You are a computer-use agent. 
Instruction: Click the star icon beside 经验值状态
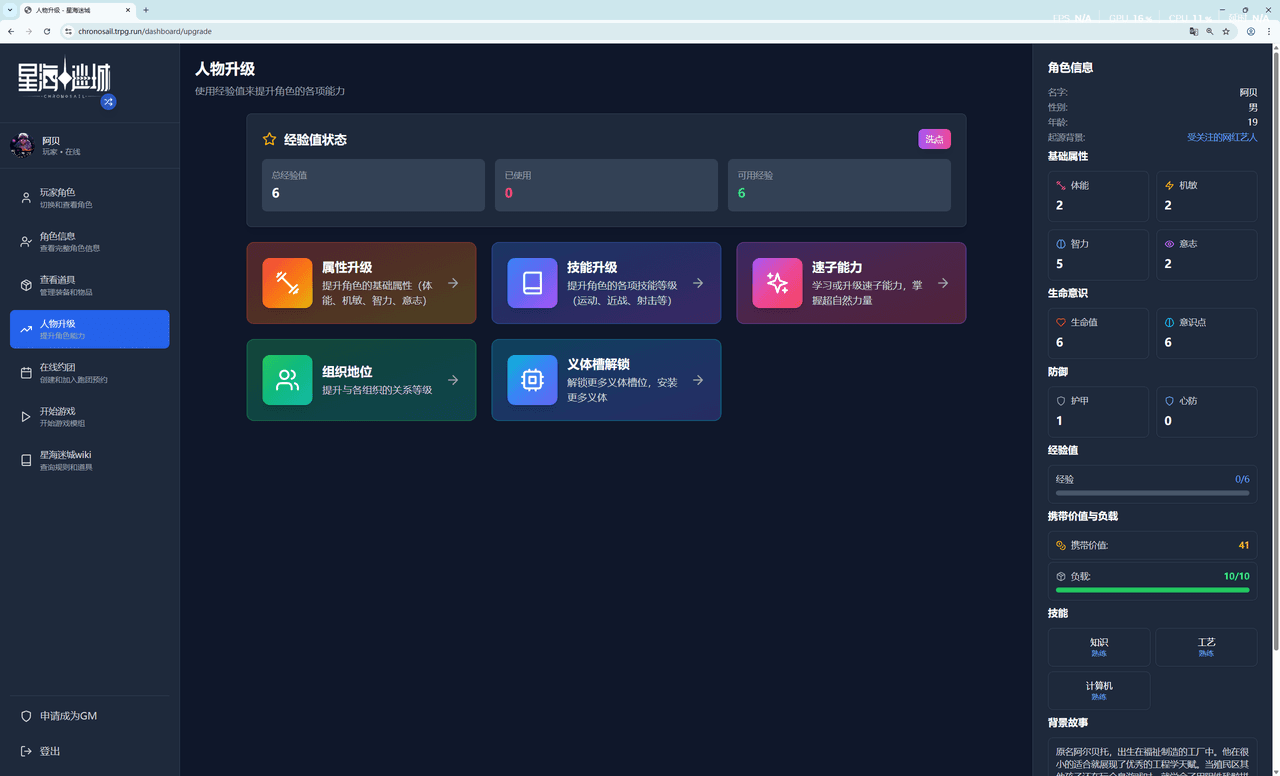(x=268, y=139)
